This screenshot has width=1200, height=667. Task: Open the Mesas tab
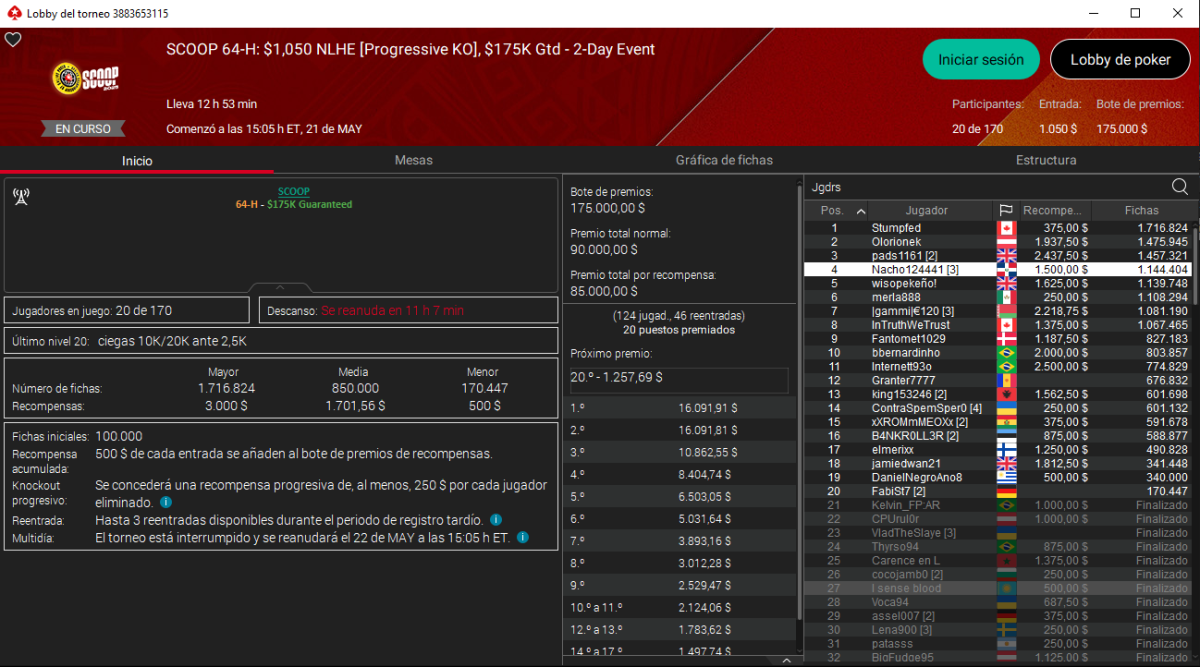(413, 160)
